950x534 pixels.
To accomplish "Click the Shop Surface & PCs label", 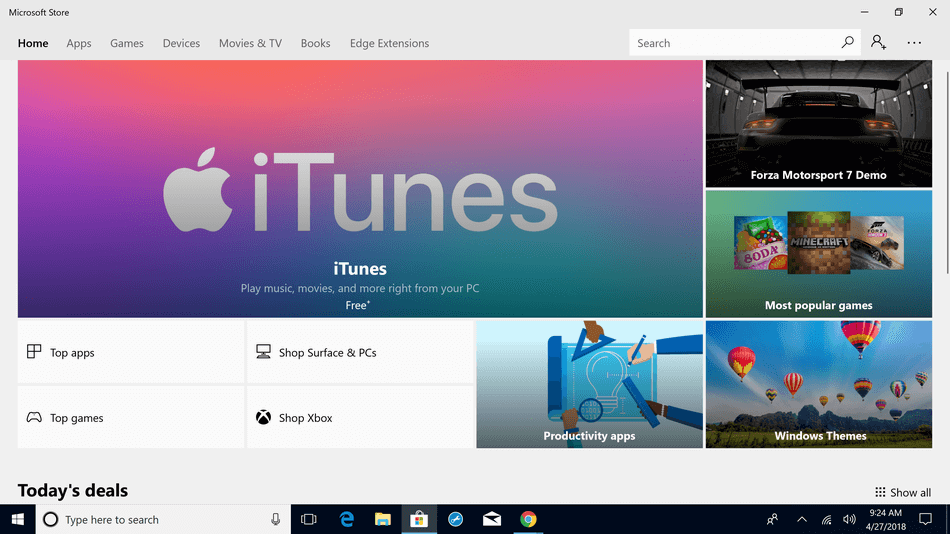I will coord(328,353).
